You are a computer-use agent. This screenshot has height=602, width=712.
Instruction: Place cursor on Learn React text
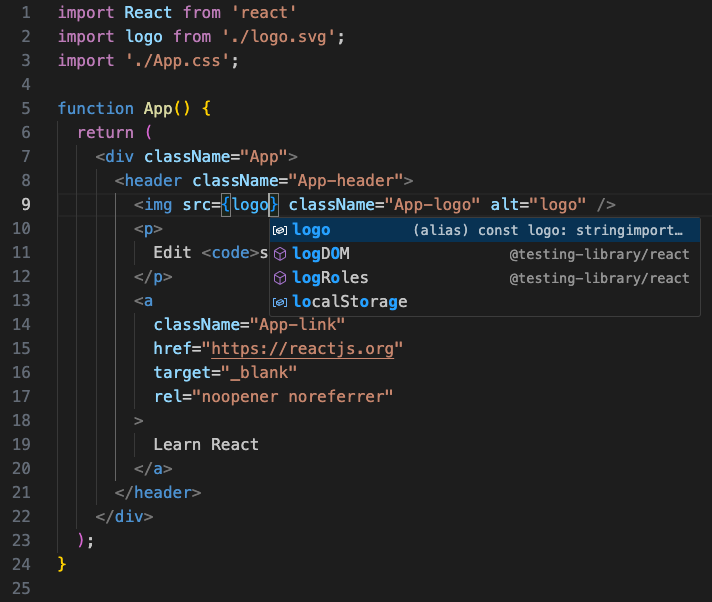pyautogui.click(x=205, y=444)
